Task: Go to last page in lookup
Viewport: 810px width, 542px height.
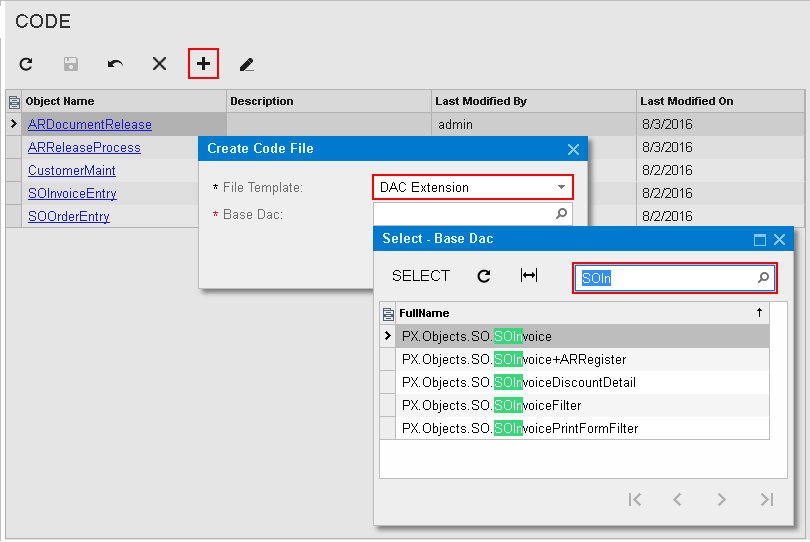Action: [x=767, y=499]
